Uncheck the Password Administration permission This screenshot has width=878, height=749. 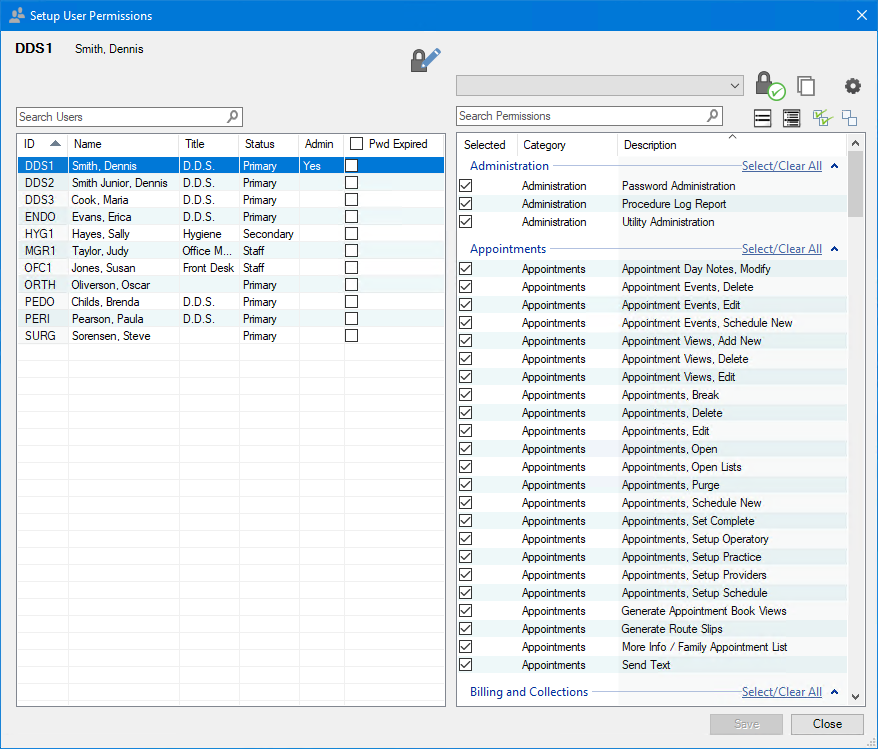[466, 186]
